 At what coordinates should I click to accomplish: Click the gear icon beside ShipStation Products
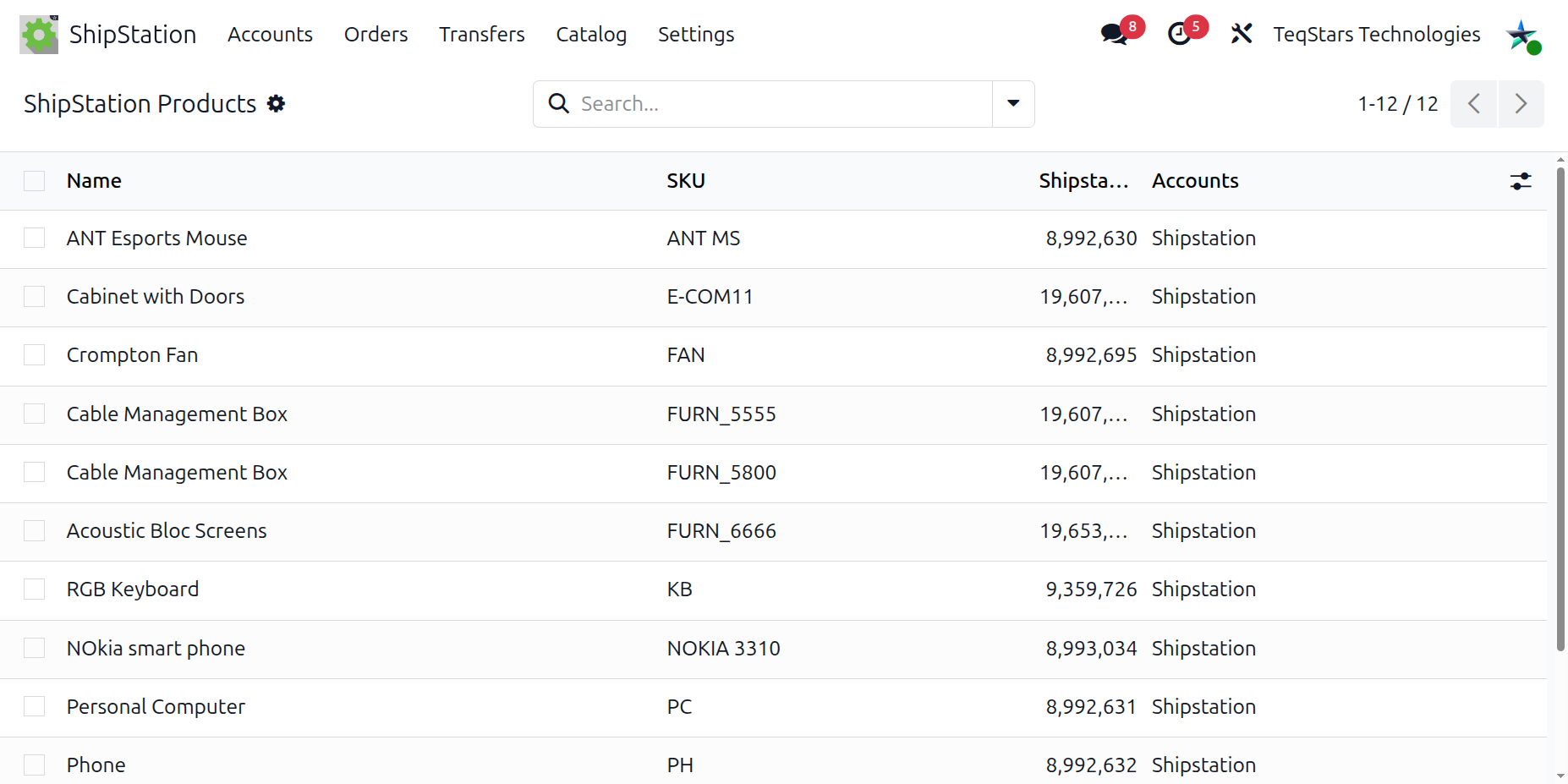click(276, 103)
